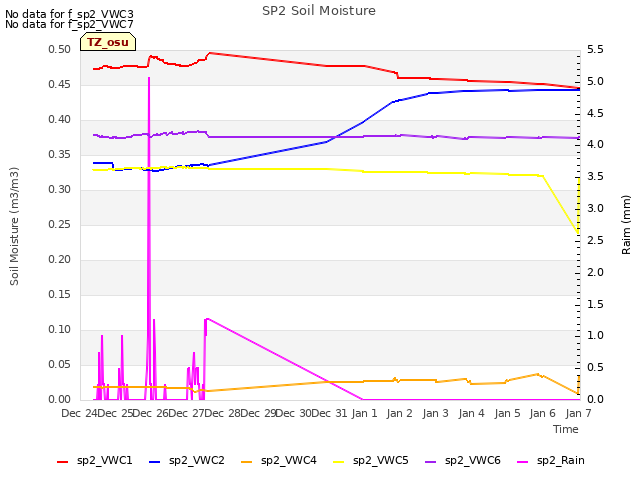Viewport: 640px width, 480px height.
Task: Click the sp2_VWC4 legend label
Action: 289,460
